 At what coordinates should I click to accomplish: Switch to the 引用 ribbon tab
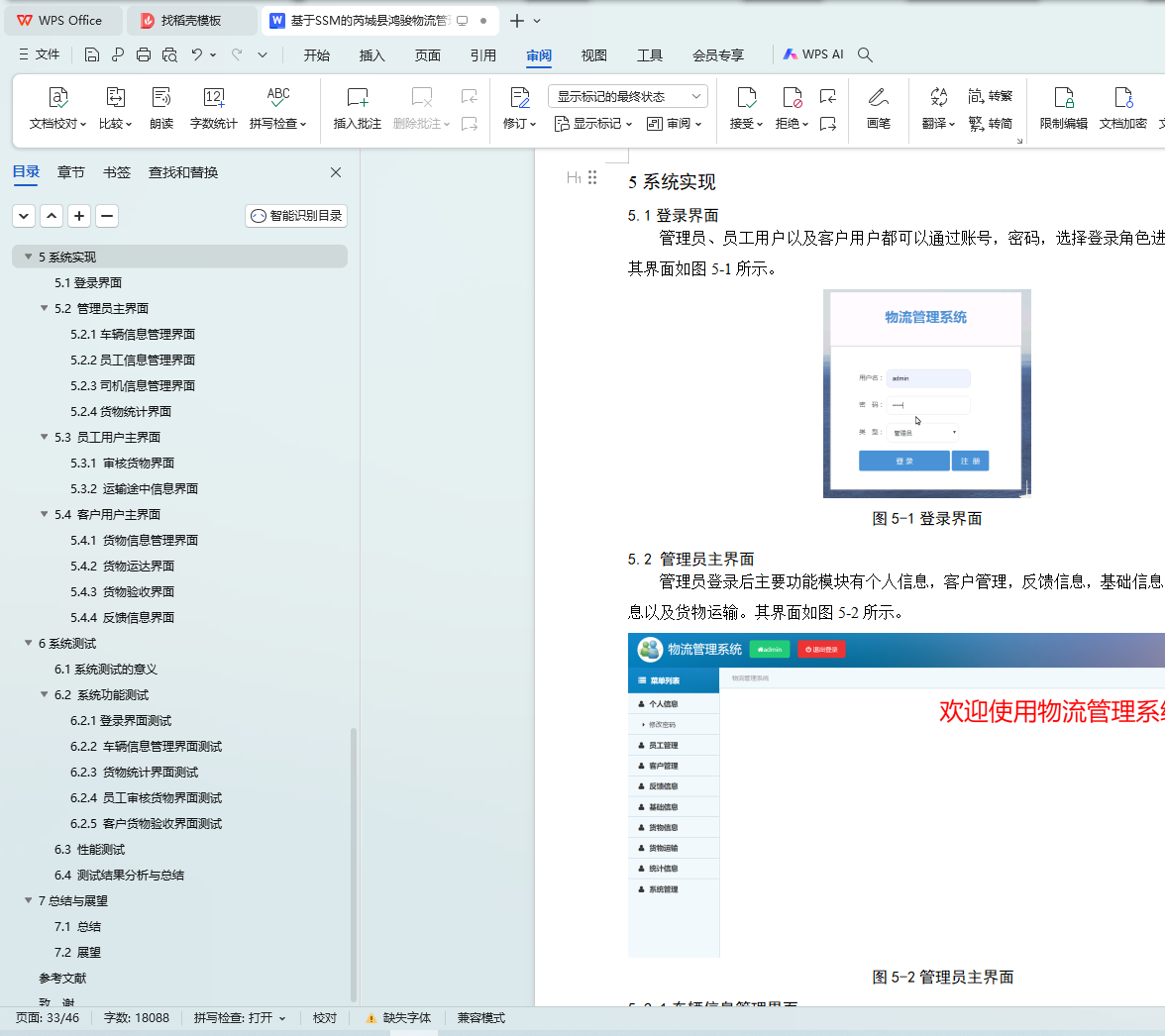pyautogui.click(x=483, y=55)
